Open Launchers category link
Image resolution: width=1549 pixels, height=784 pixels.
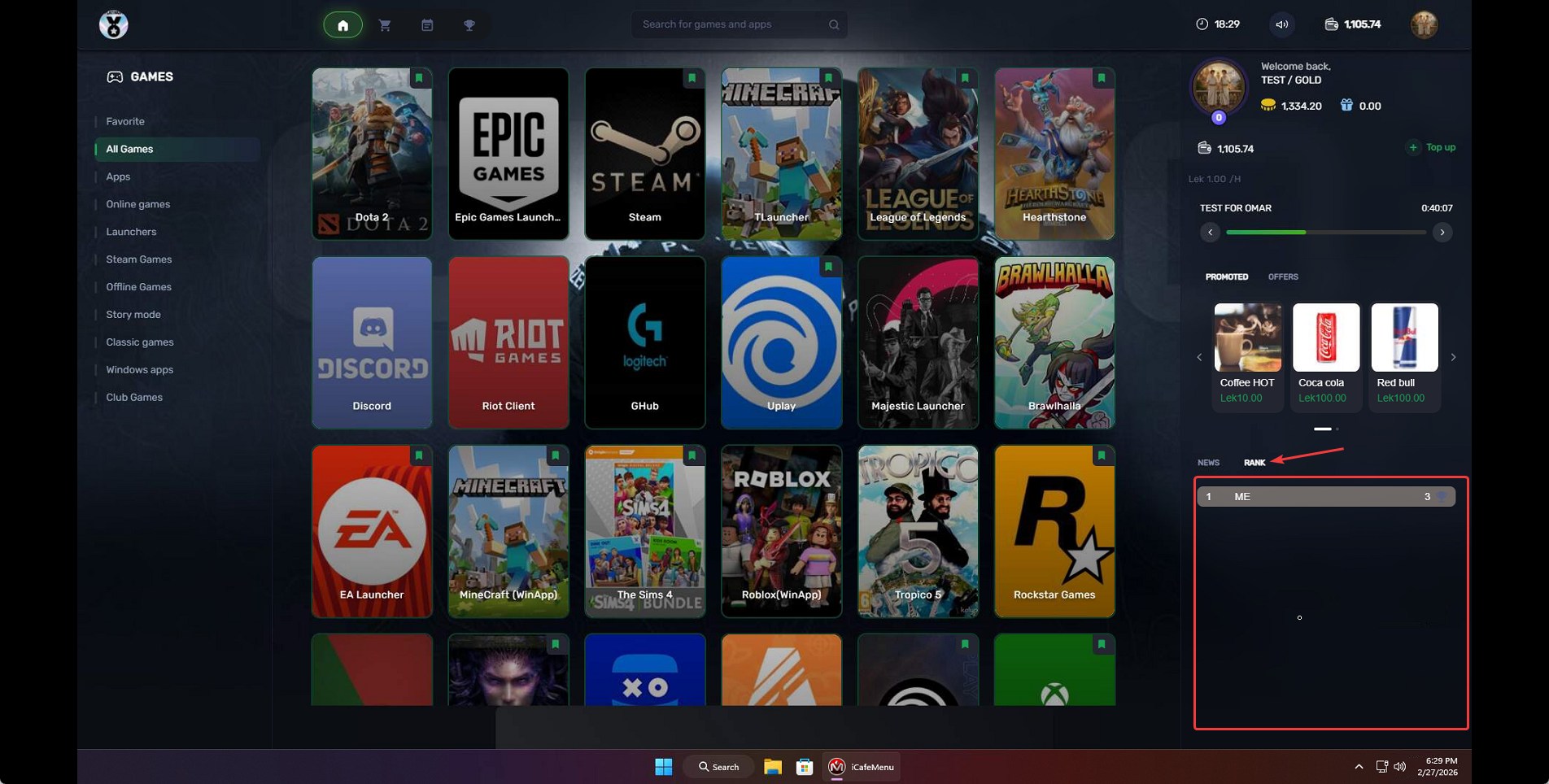pos(131,232)
